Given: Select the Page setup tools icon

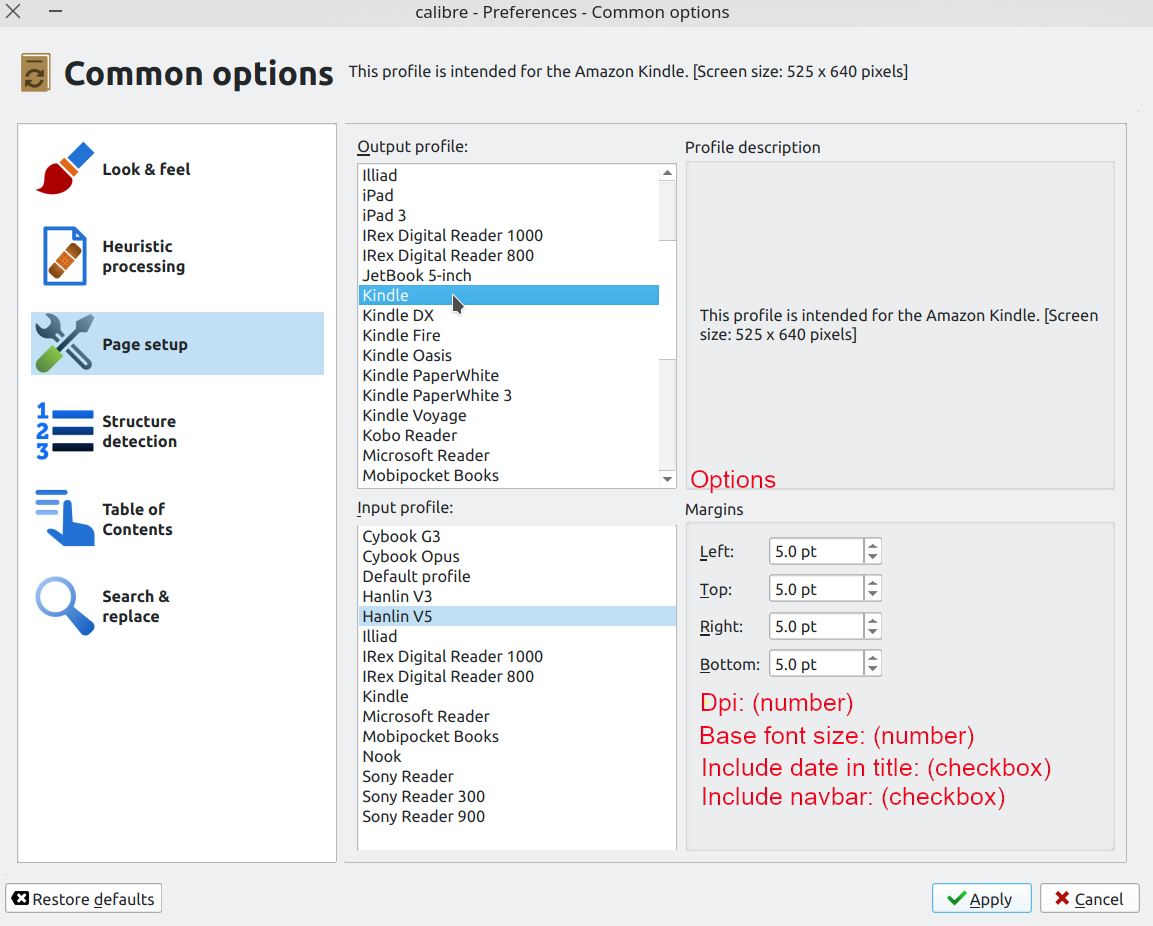Looking at the screenshot, I should pos(65,343).
